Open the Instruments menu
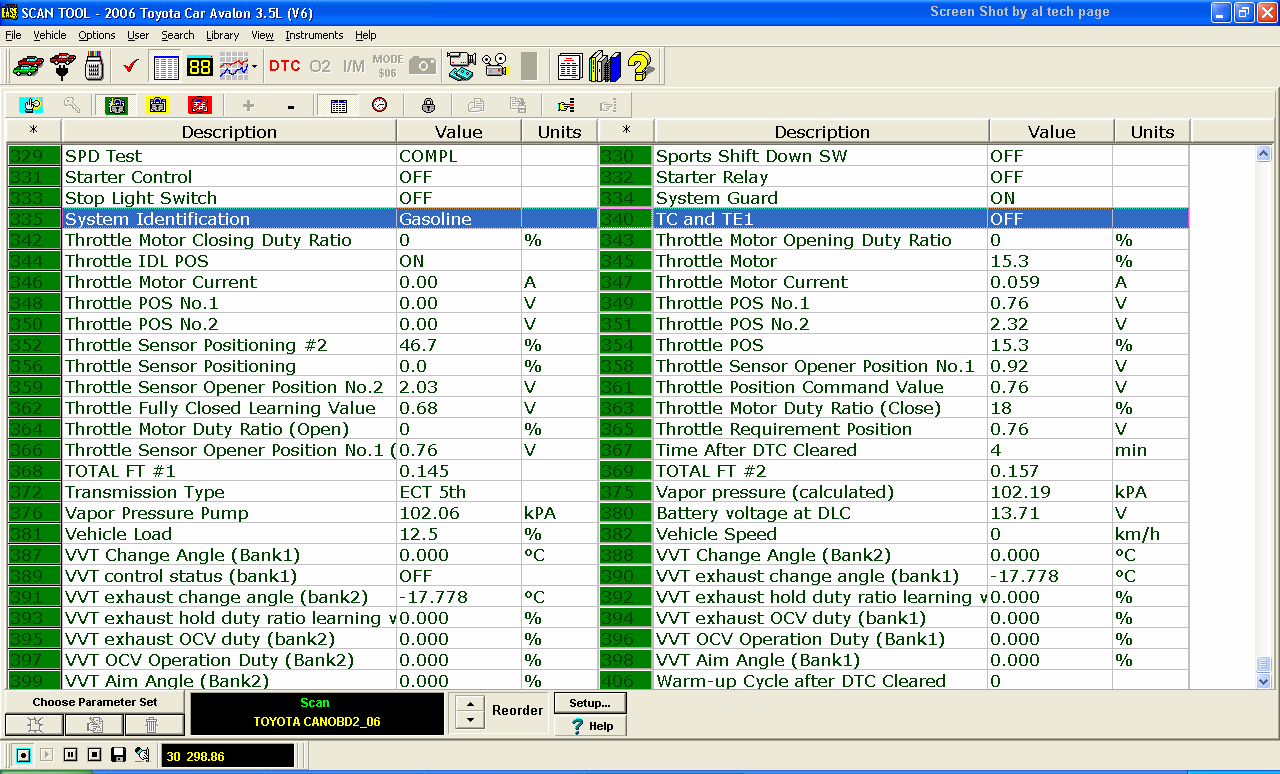The width and height of the screenshot is (1280, 774). 314,35
